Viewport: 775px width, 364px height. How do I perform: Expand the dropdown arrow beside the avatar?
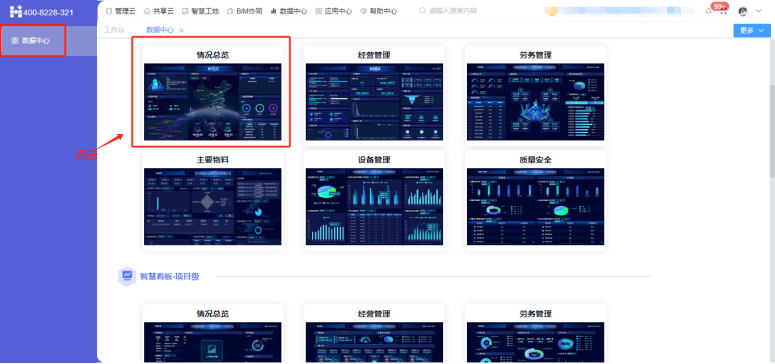click(759, 11)
